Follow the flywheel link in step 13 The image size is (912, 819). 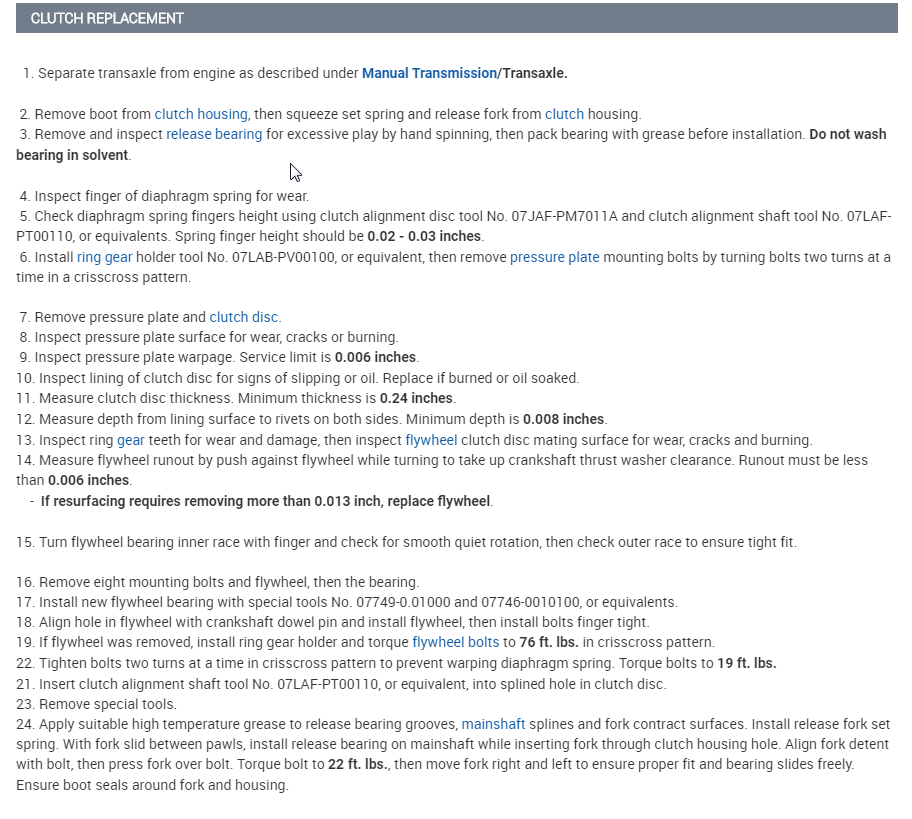tap(431, 440)
